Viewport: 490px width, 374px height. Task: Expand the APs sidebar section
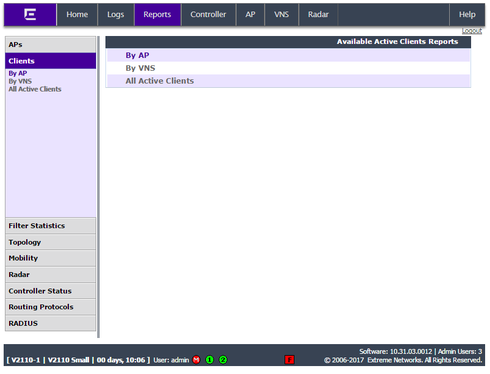(x=50, y=44)
